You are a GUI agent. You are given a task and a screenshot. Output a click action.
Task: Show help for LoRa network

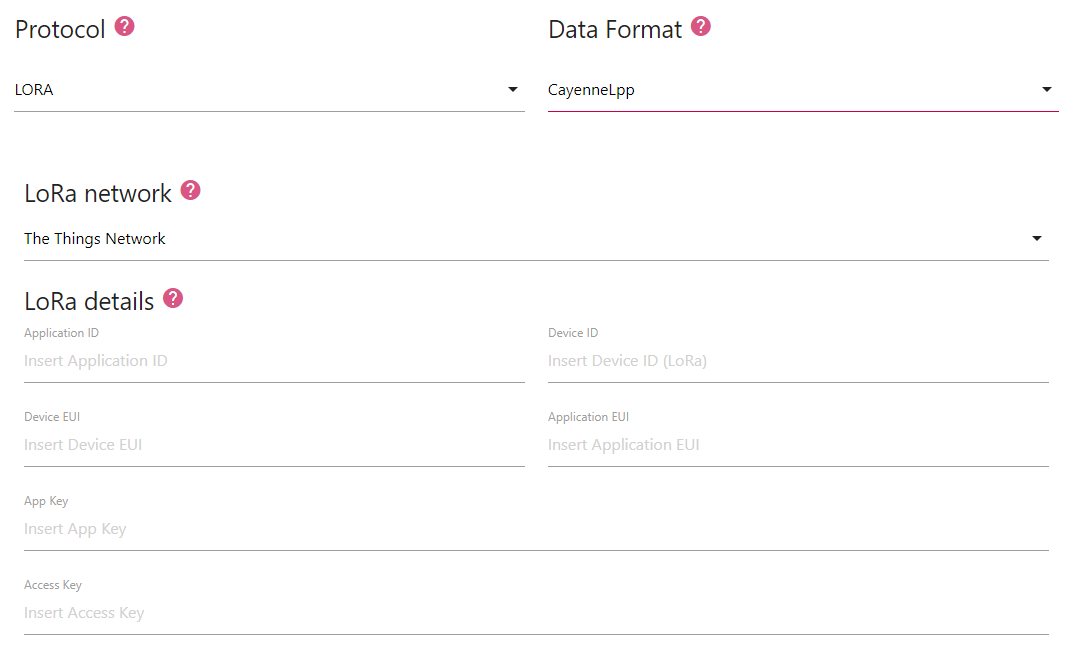(x=190, y=191)
